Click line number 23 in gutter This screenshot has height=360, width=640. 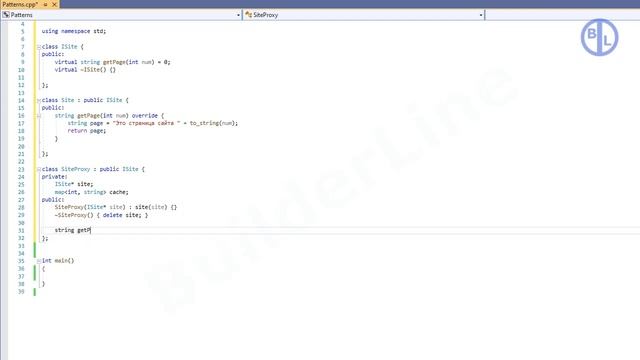[x=21, y=169]
